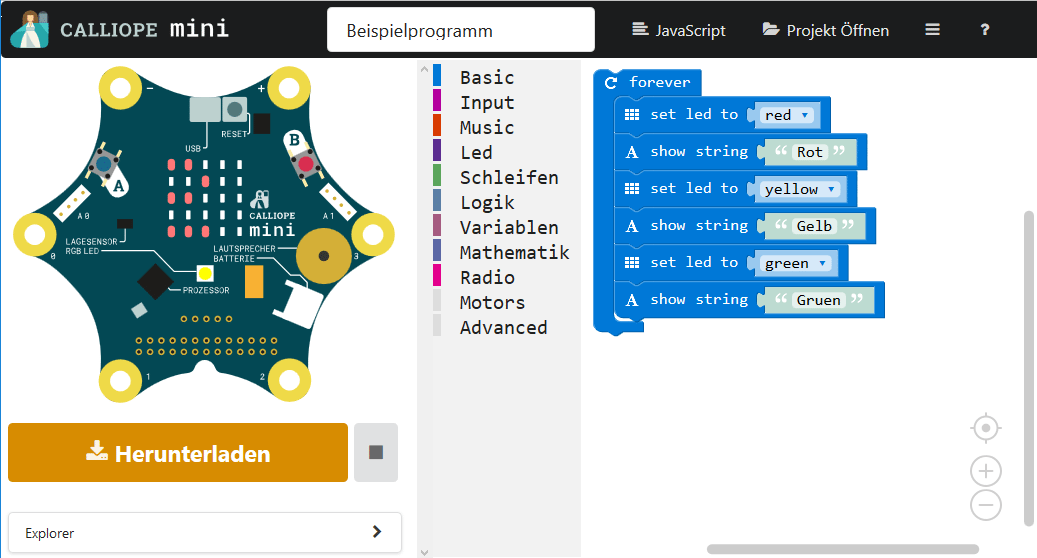
Task: Click the workspace horizontal scrollbar
Action: coord(843,549)
